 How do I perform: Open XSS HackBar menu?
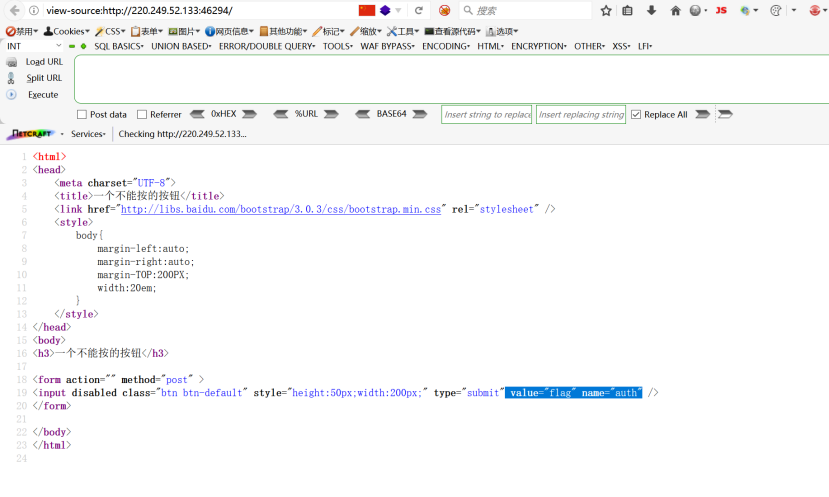point(621,46)
